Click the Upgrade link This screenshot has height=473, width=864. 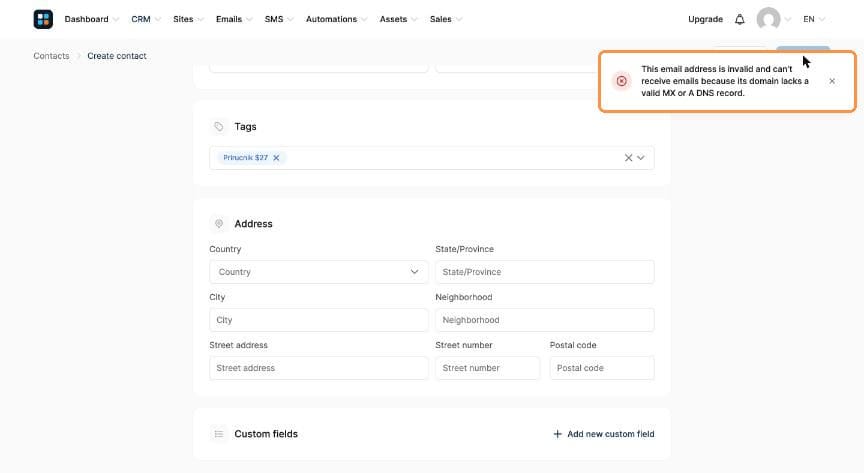705,19
